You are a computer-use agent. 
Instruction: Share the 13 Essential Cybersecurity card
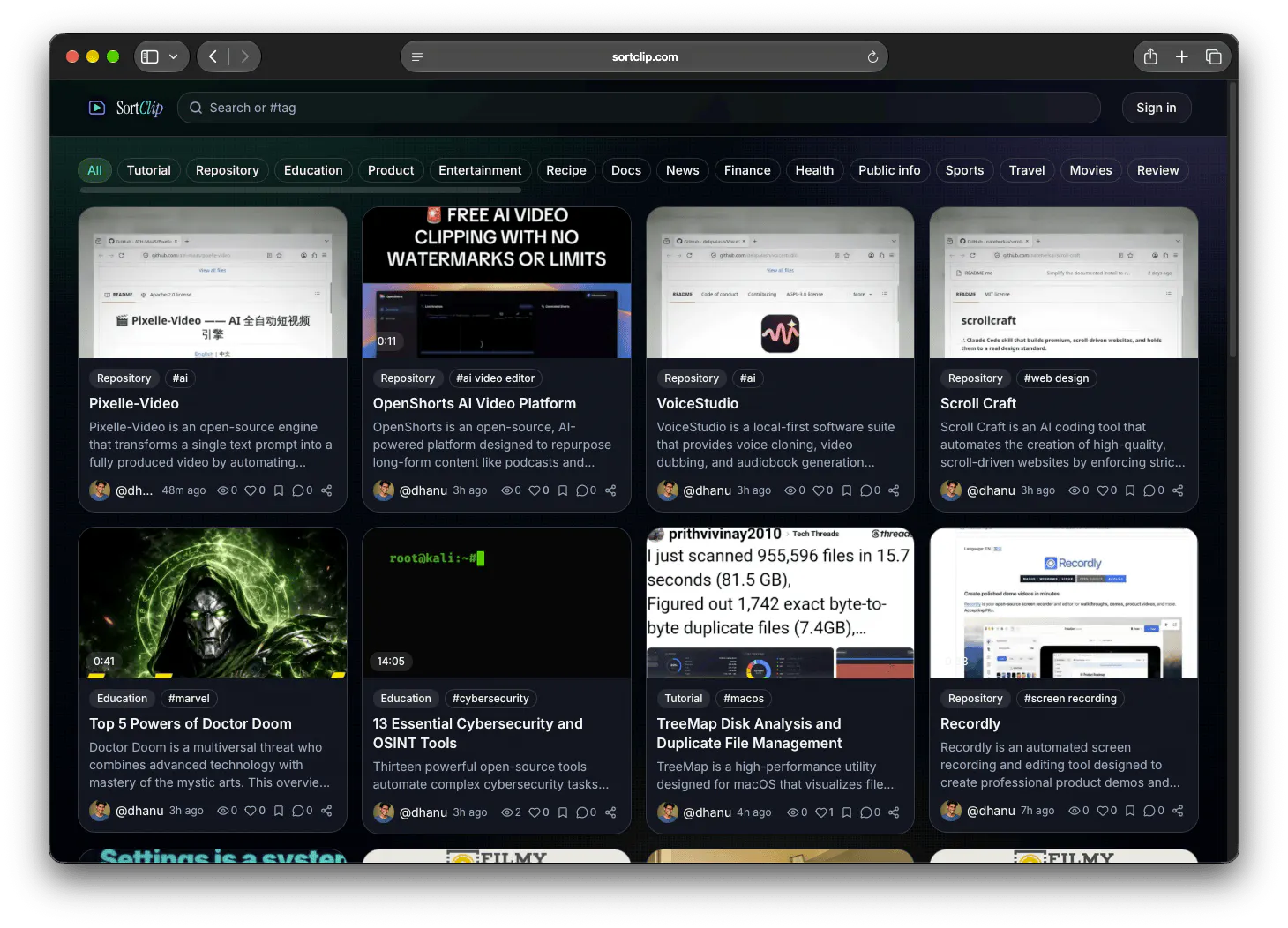pos(610,812)
